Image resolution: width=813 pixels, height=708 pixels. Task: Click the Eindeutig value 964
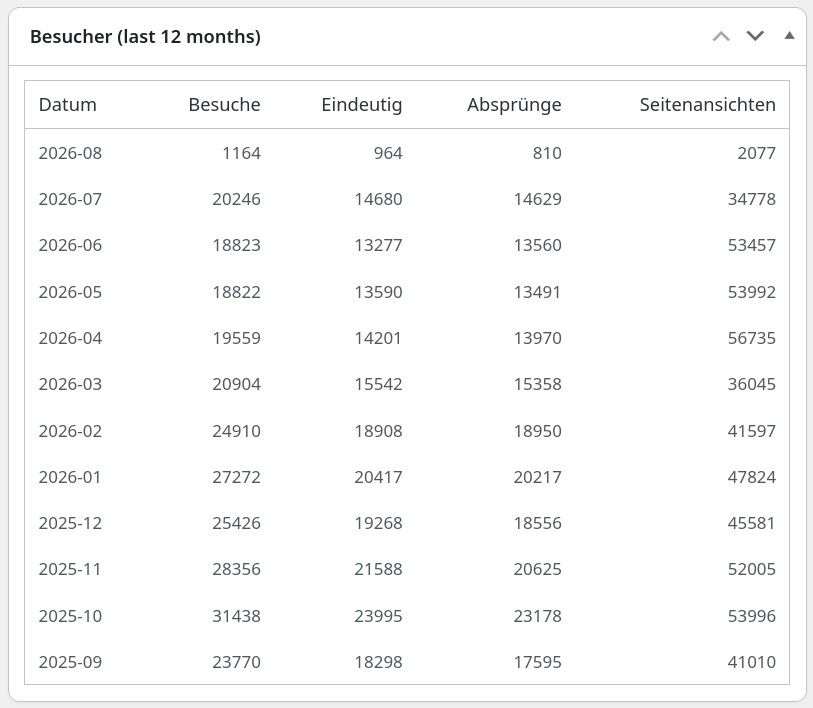click(388, 153)
